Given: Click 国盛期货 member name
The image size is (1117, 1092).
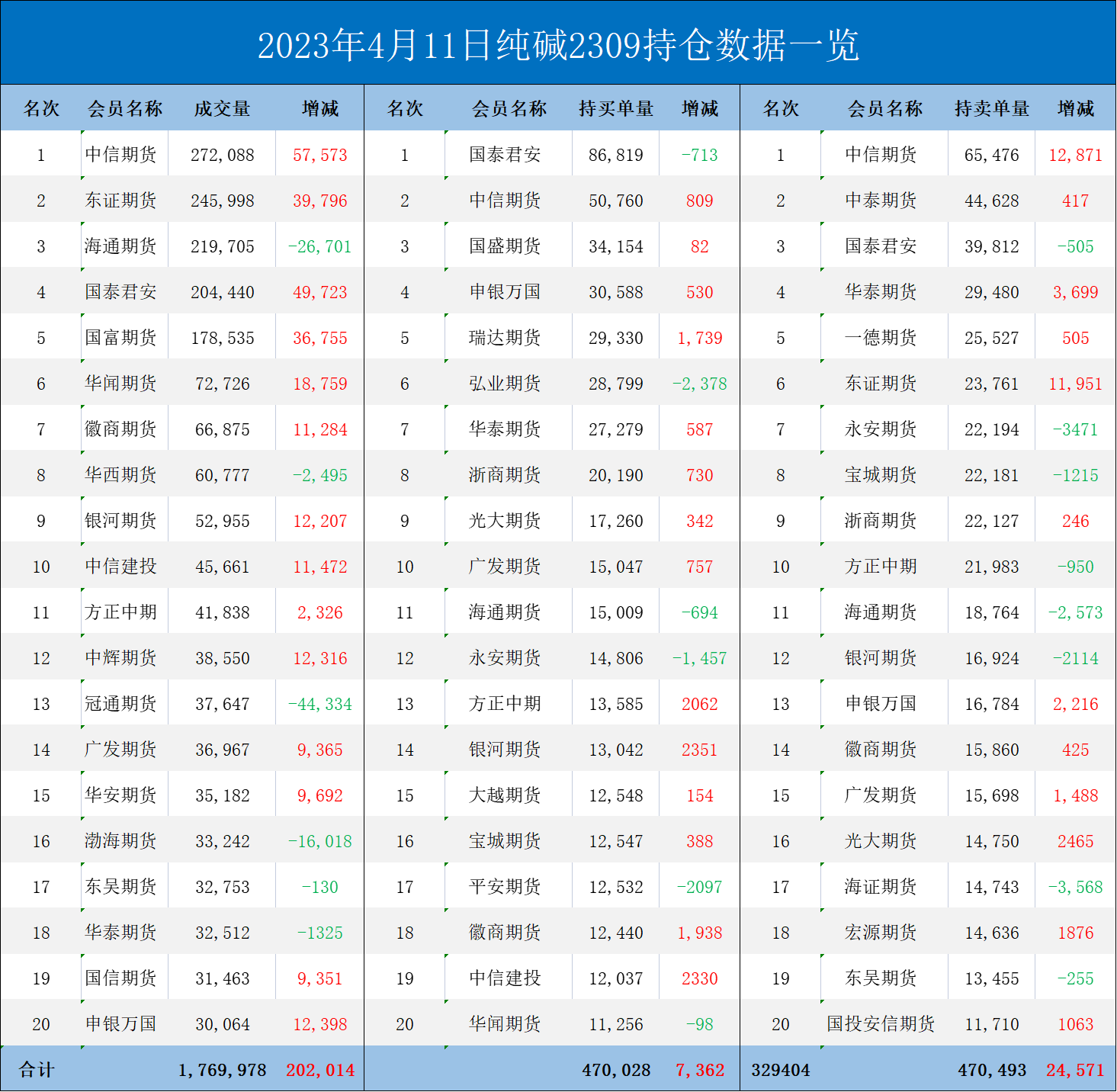Looking at the screenshot, I should (x=505, y=246).
